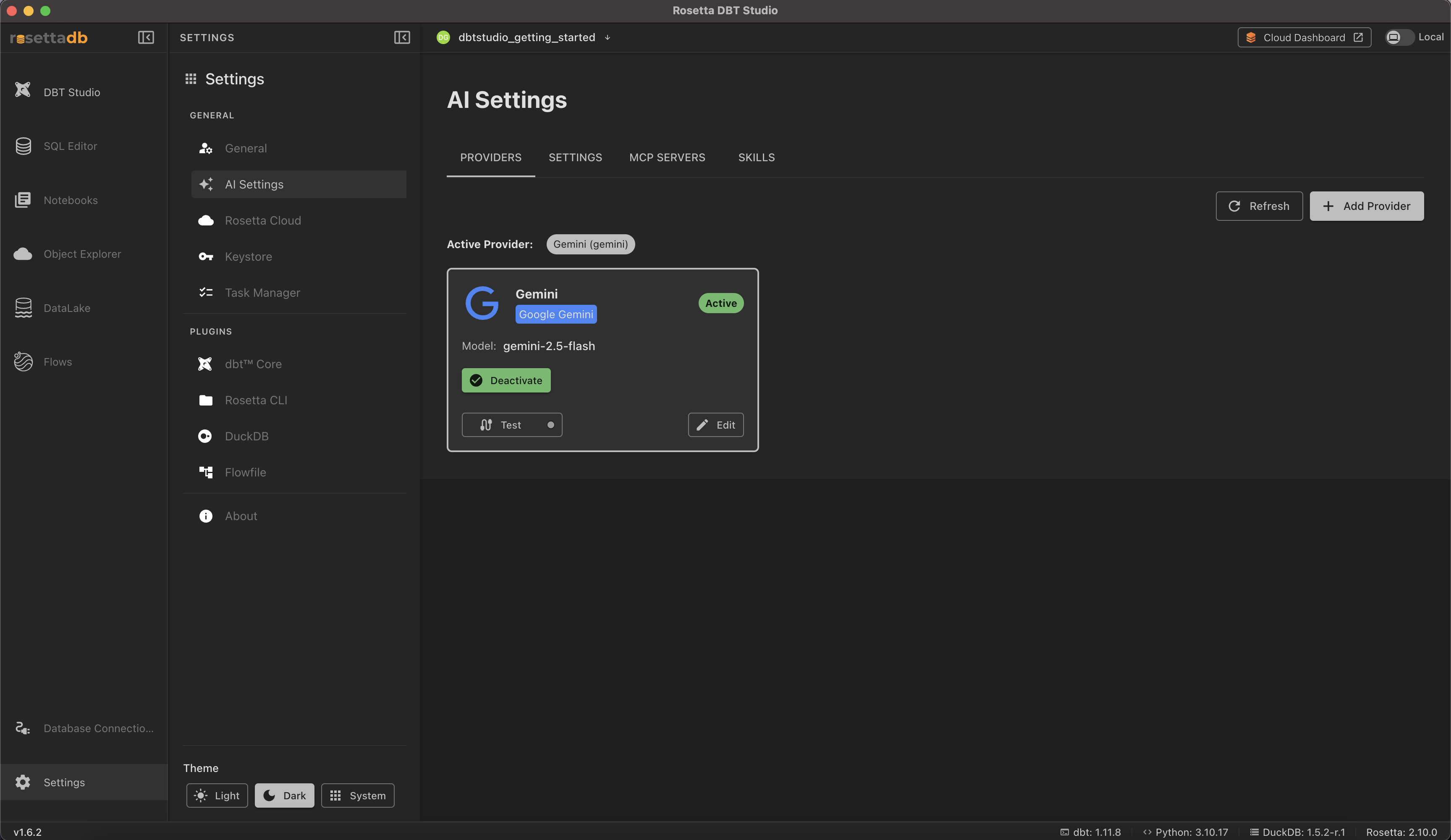Open the Rosetta CLI folder icon

click(206, 400)
